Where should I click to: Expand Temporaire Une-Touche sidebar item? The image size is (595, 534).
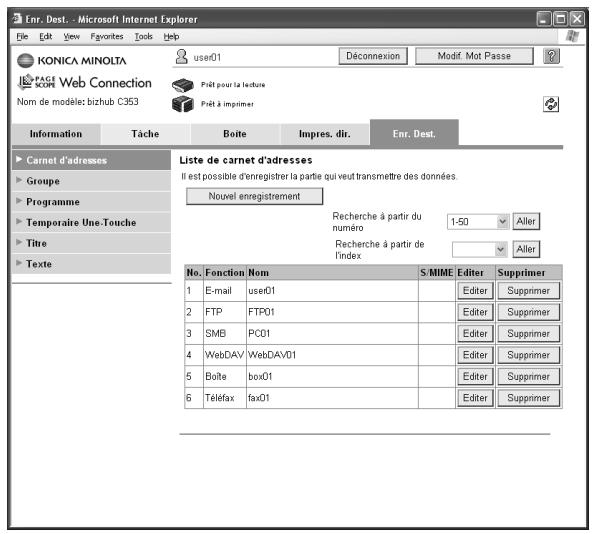pos(91,222)
